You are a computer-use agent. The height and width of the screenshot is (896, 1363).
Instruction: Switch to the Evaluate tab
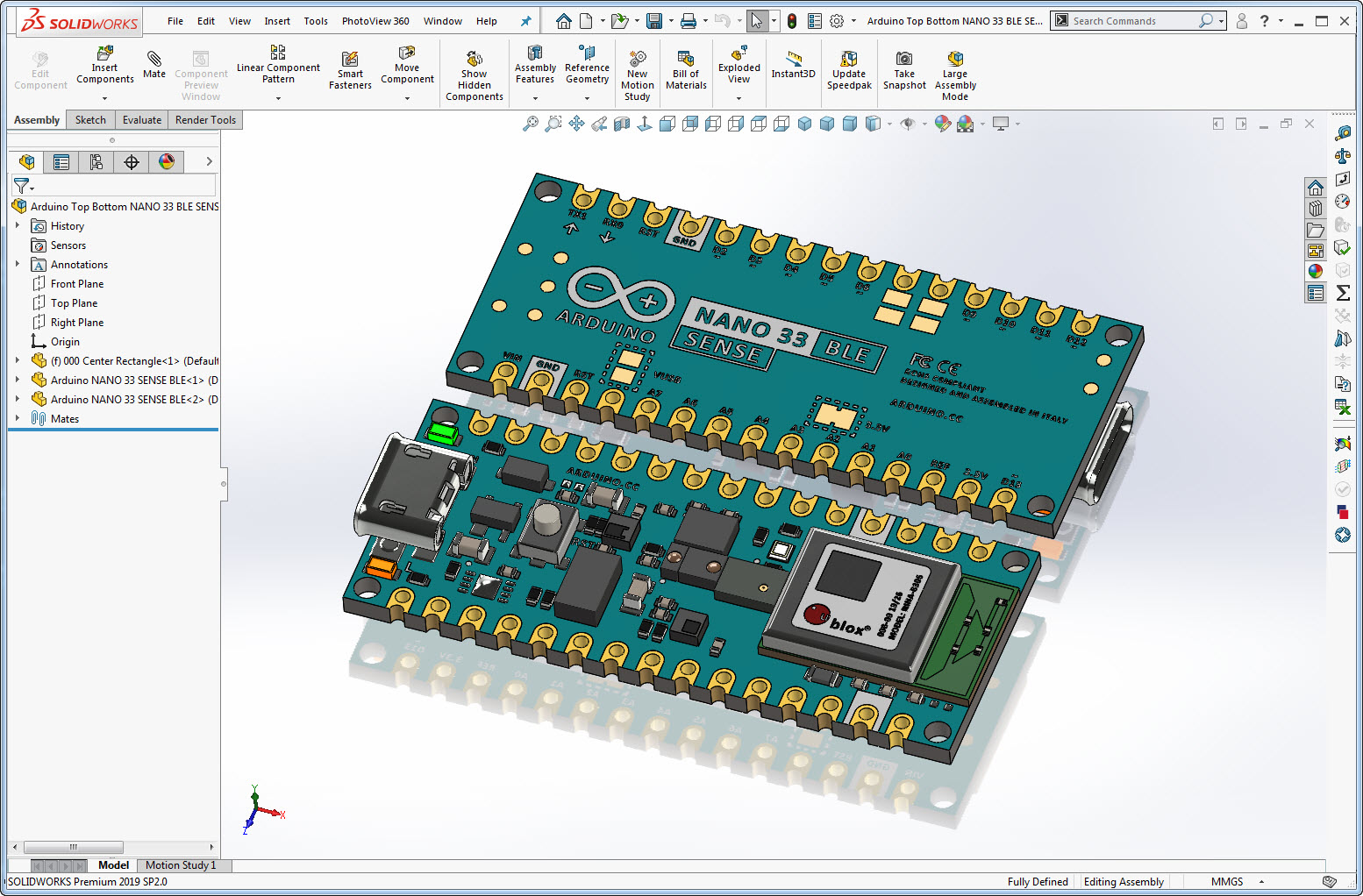[142, 120]
